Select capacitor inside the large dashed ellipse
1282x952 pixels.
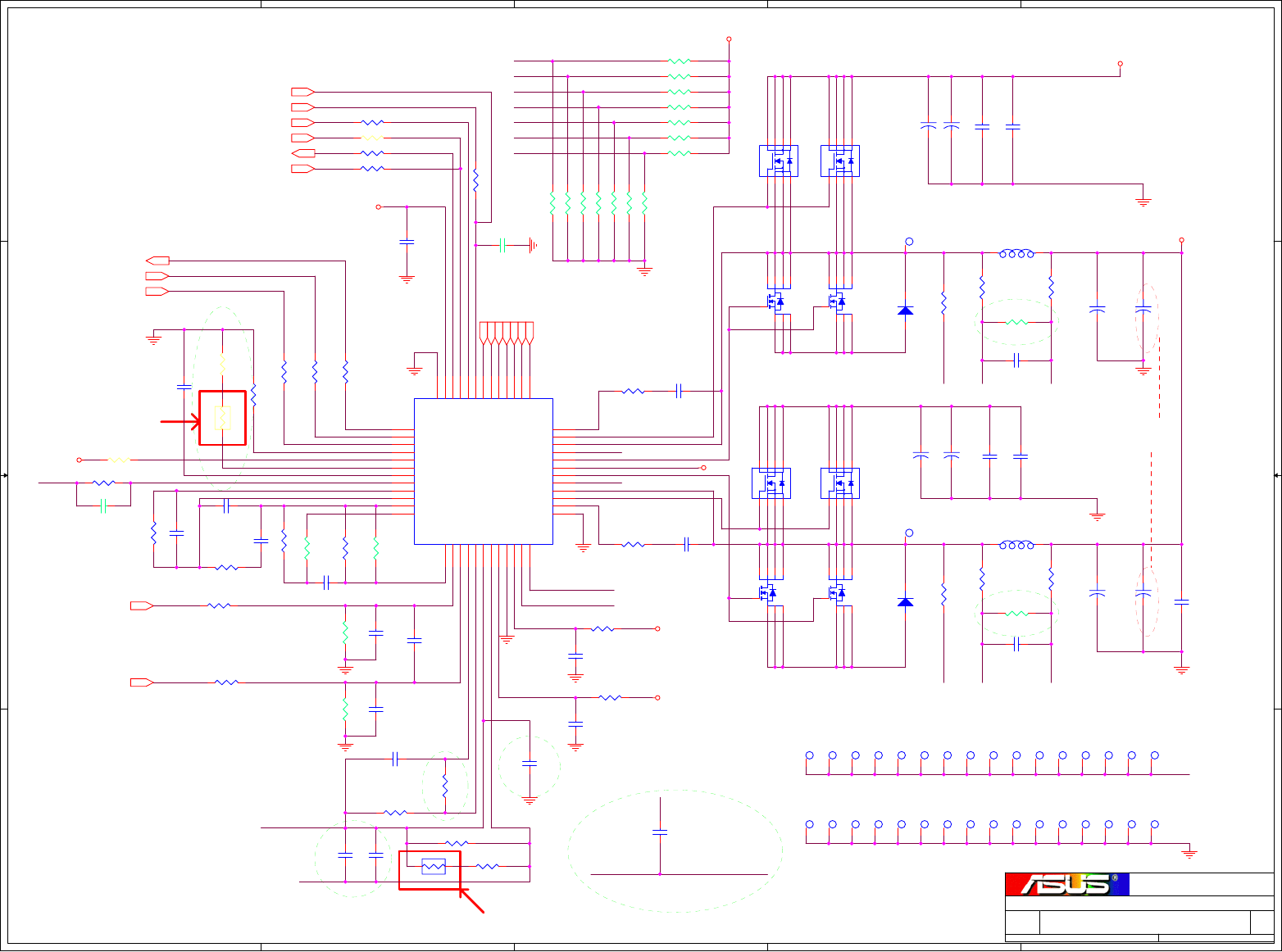660,832
